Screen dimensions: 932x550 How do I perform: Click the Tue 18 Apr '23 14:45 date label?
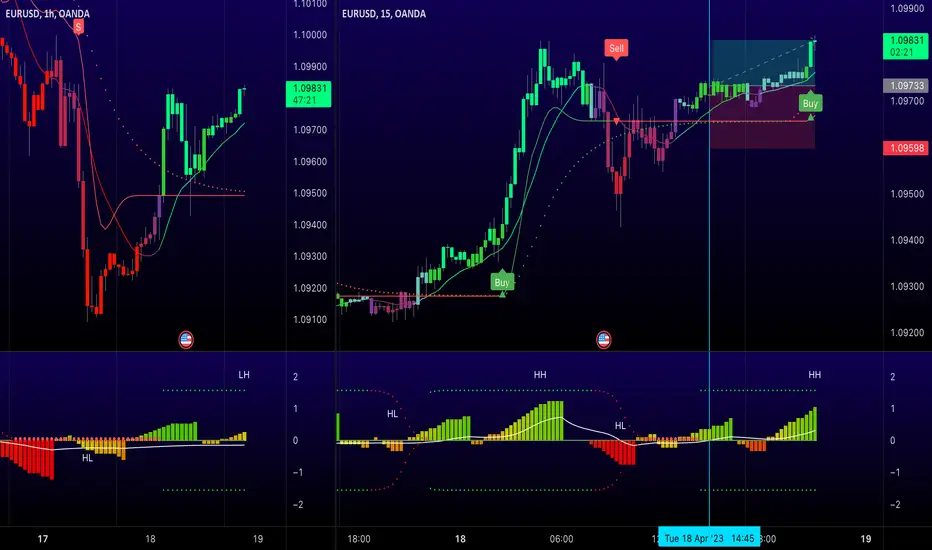point(709,538)
